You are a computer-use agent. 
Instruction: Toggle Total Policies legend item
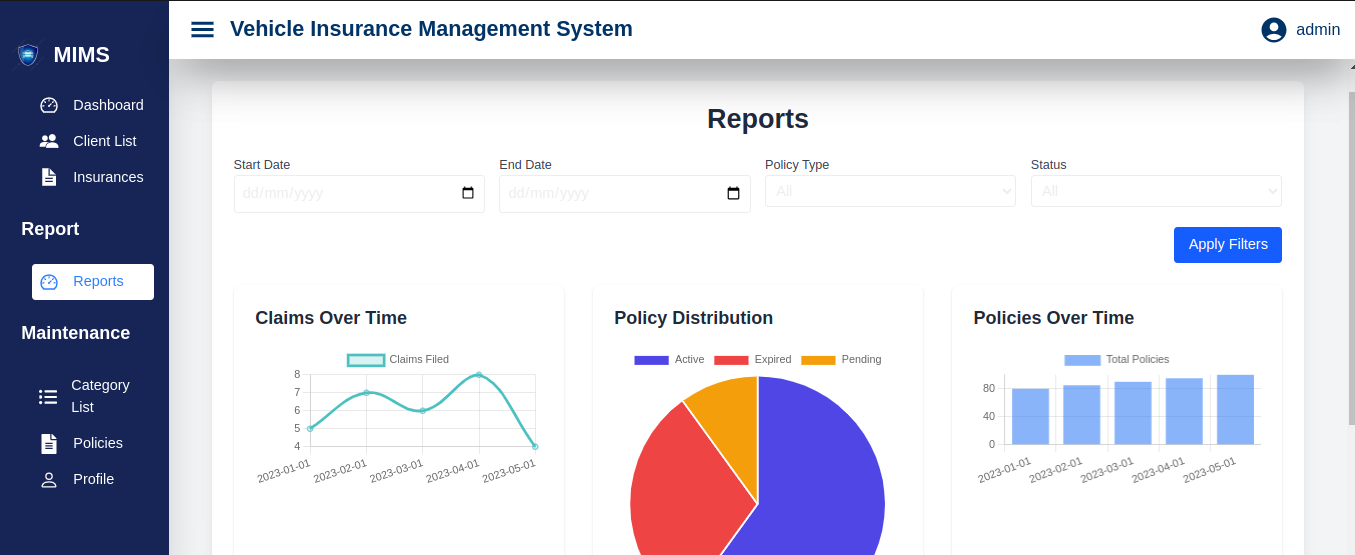[x=1116, y=359]
